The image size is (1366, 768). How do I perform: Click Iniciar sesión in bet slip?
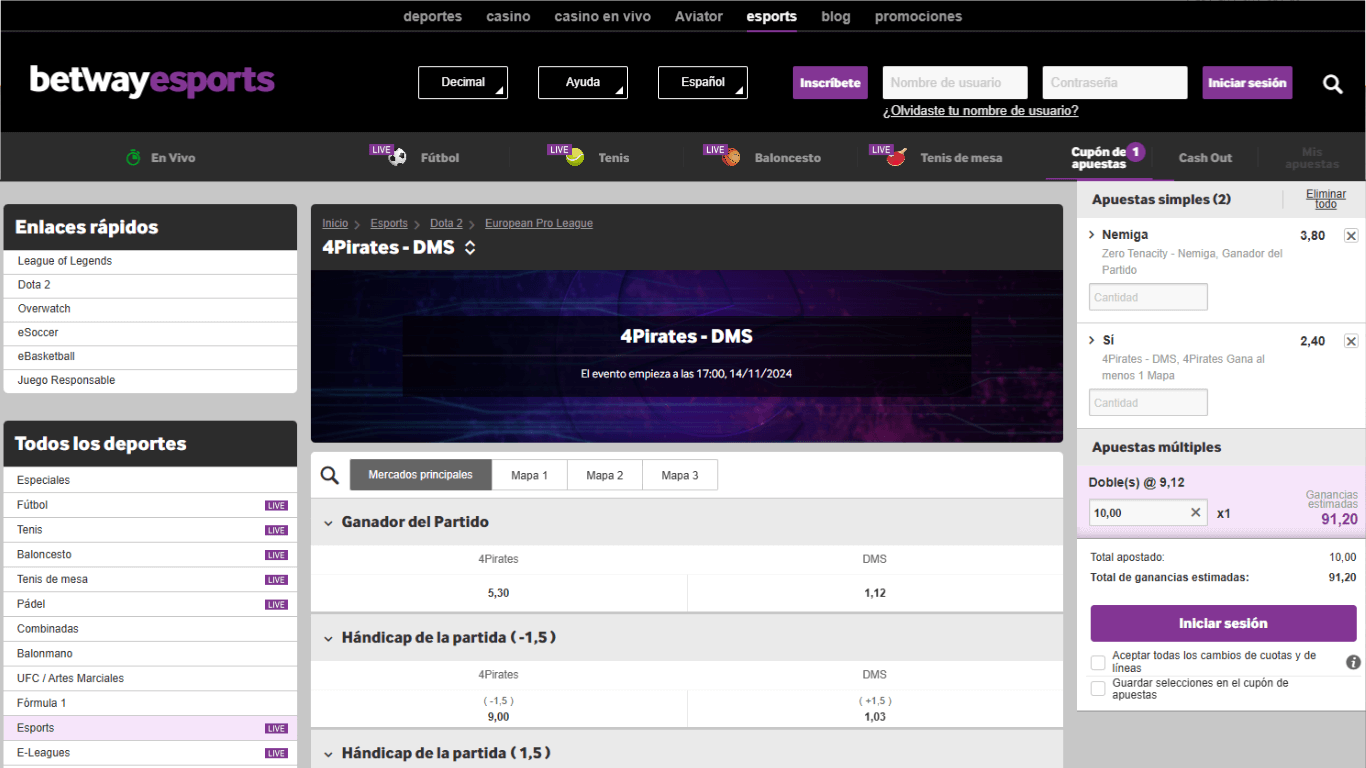pyautogui.click(x=1223, y=623)
